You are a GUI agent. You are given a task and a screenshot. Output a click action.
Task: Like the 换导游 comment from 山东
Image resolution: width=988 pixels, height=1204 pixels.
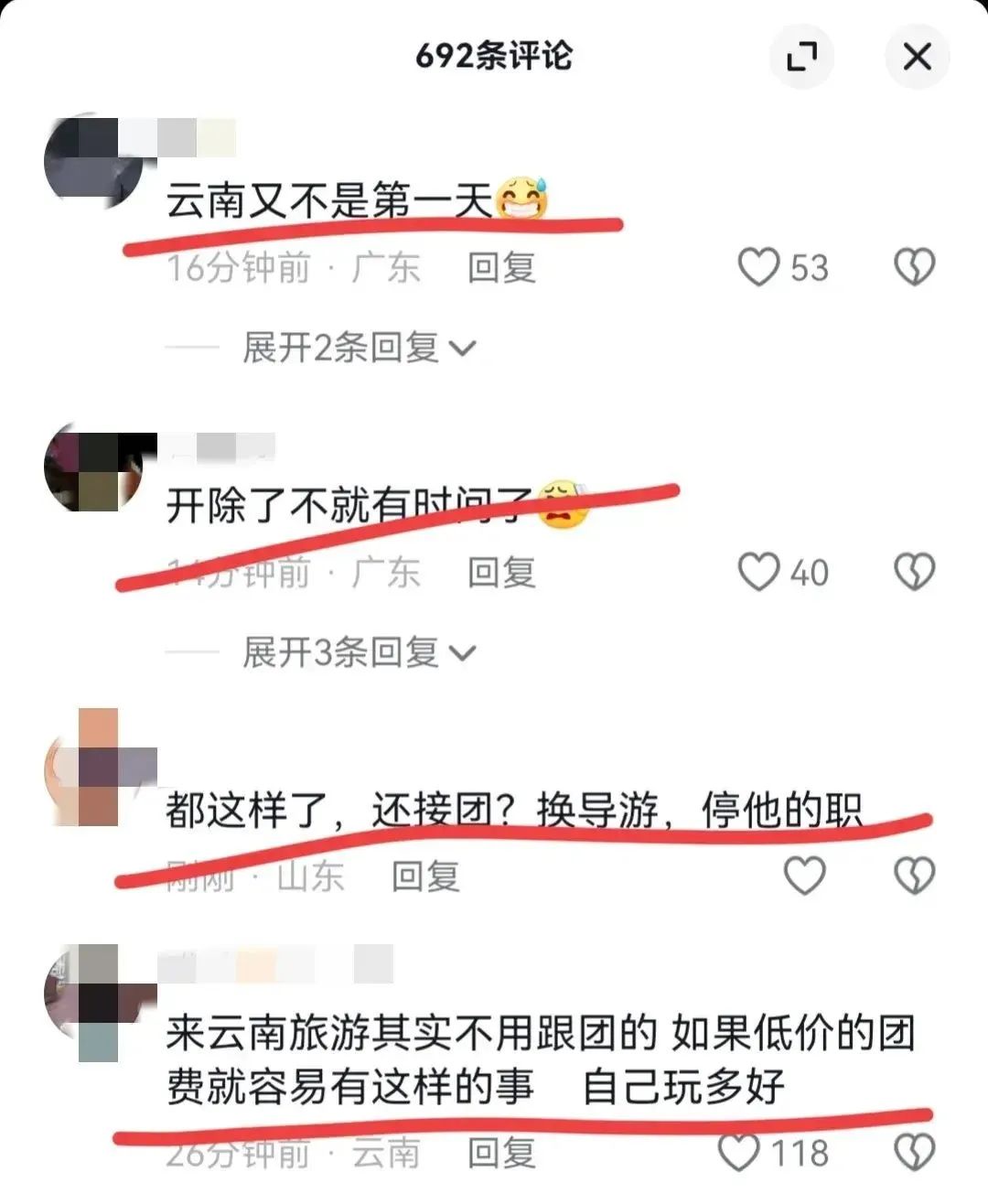click(805, 876)
